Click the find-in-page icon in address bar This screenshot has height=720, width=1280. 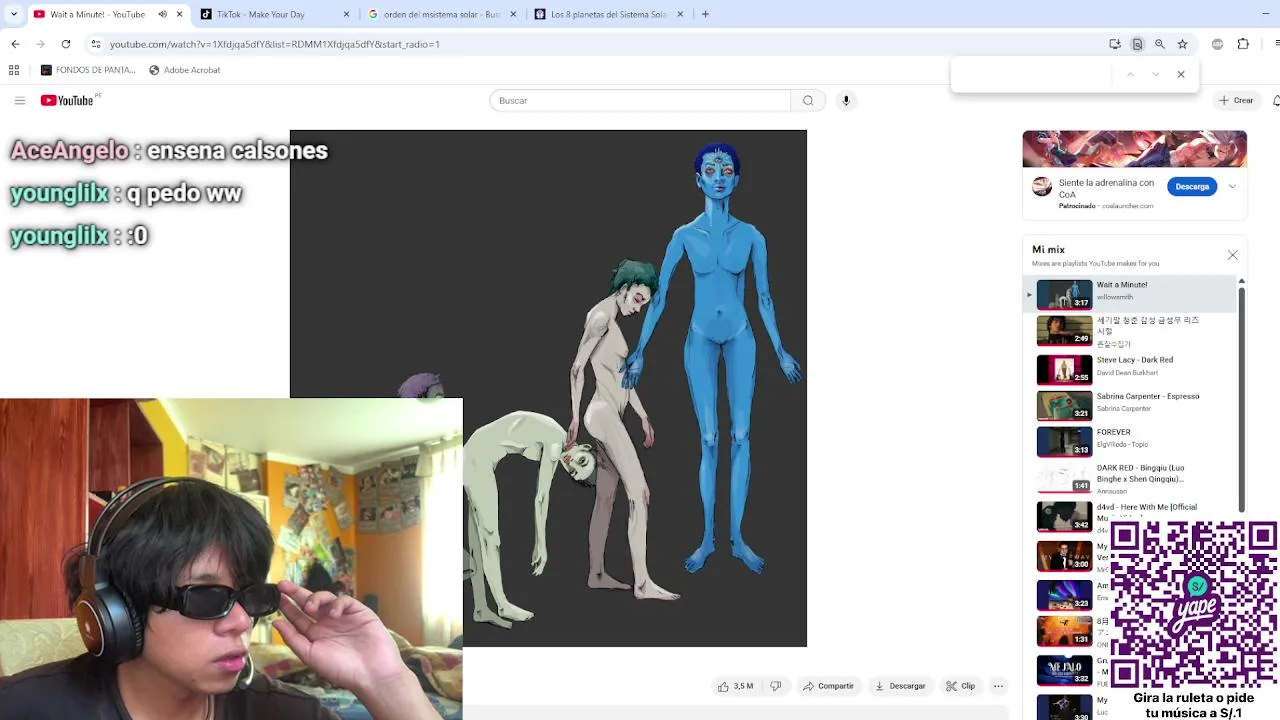click(x=1137, y=44)
